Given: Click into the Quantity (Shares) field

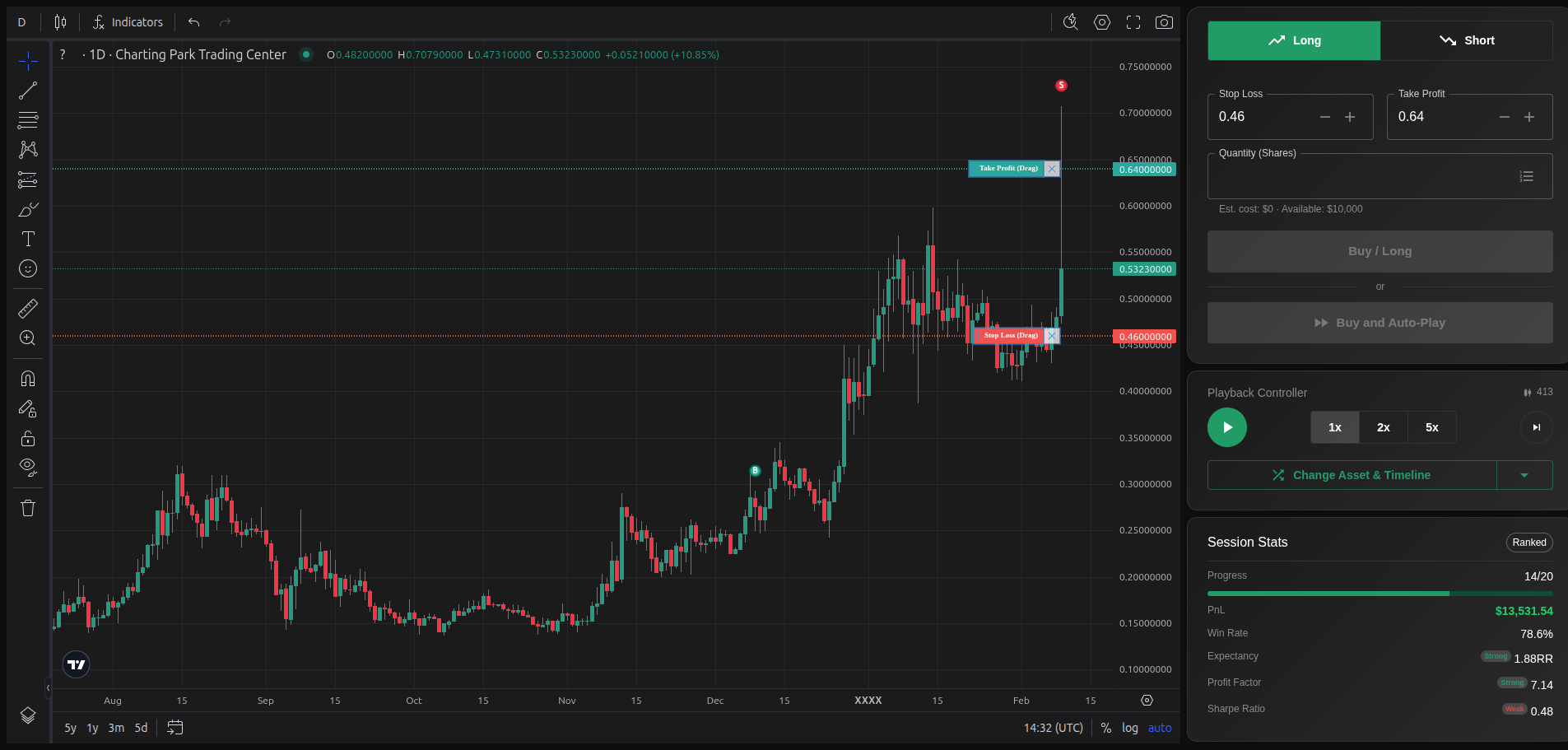Looking at the screenshot, I should (x=1358, y=176).
